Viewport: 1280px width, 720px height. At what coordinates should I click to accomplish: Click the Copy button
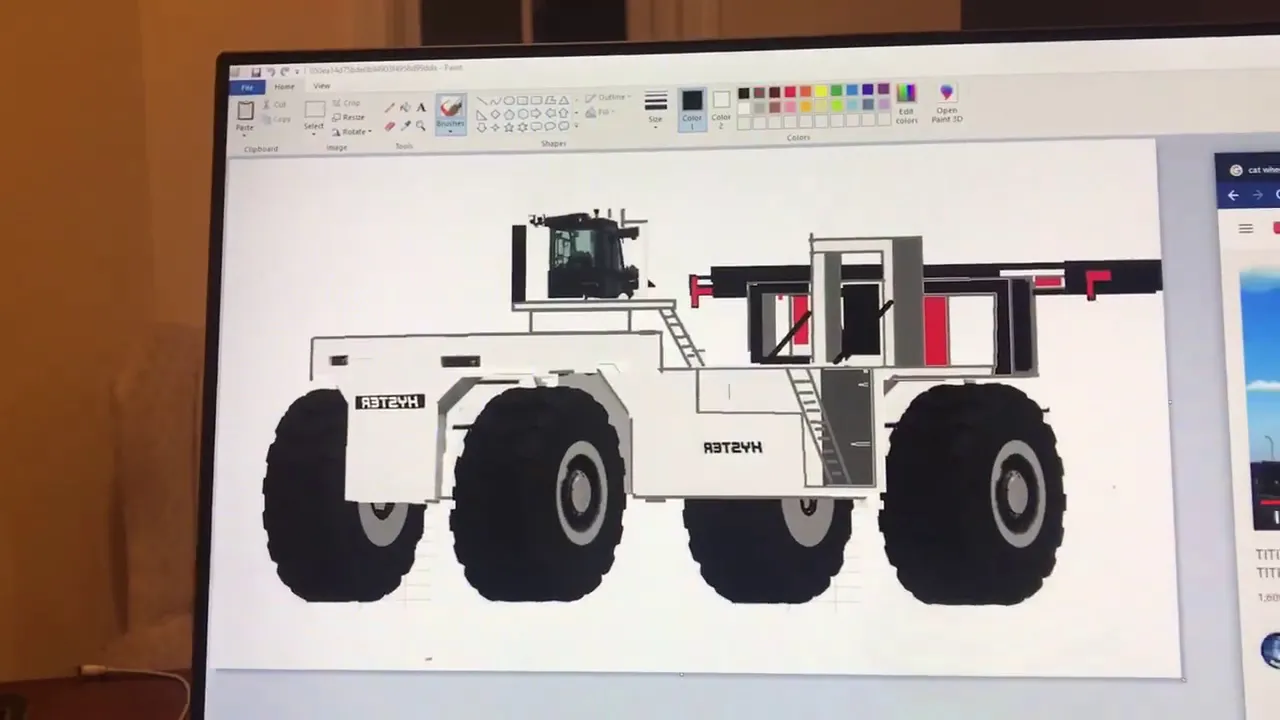[x=275, y=119]
